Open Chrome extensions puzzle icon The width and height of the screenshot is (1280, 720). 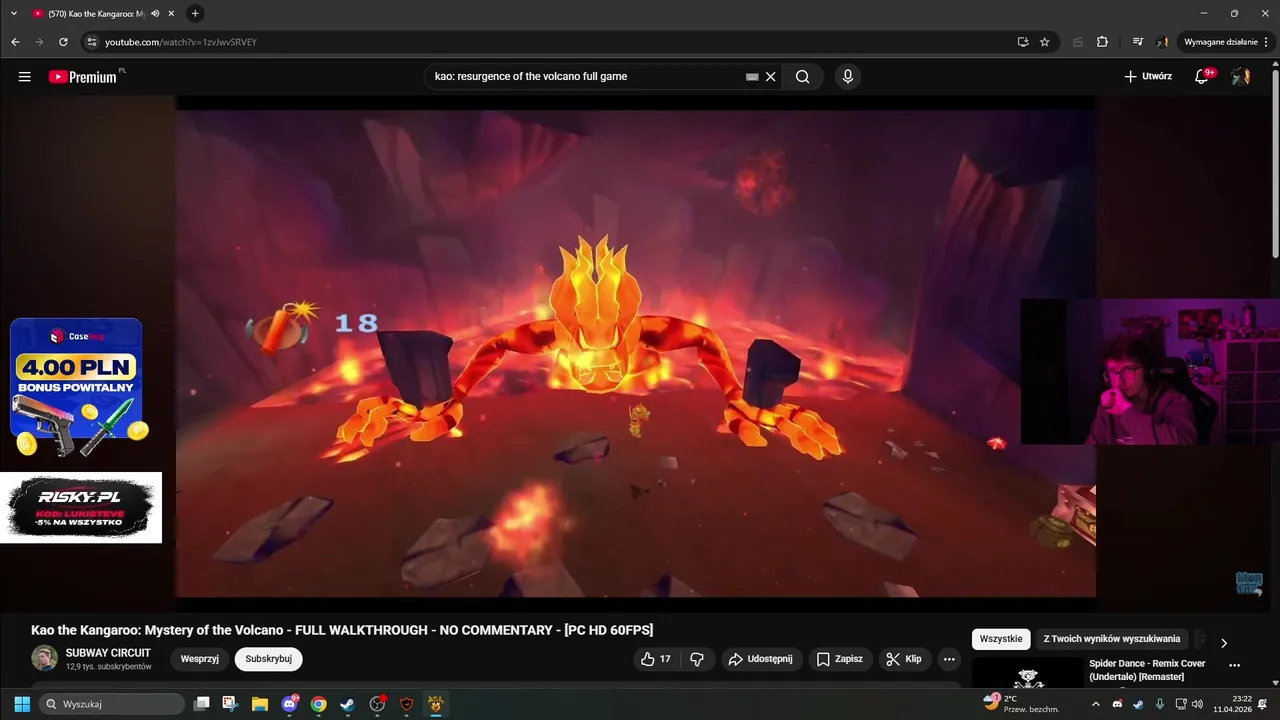(x=1102, y=42)
